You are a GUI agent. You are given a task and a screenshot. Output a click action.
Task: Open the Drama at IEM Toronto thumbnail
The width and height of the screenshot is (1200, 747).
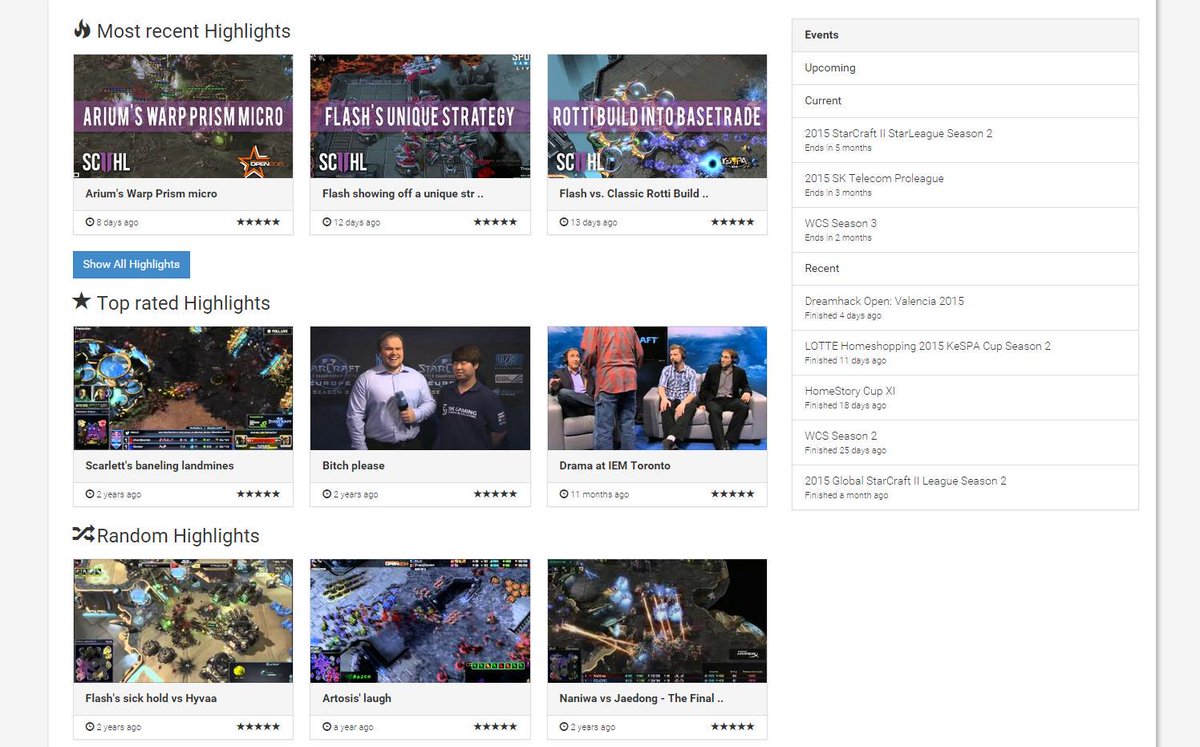point(657,388)
